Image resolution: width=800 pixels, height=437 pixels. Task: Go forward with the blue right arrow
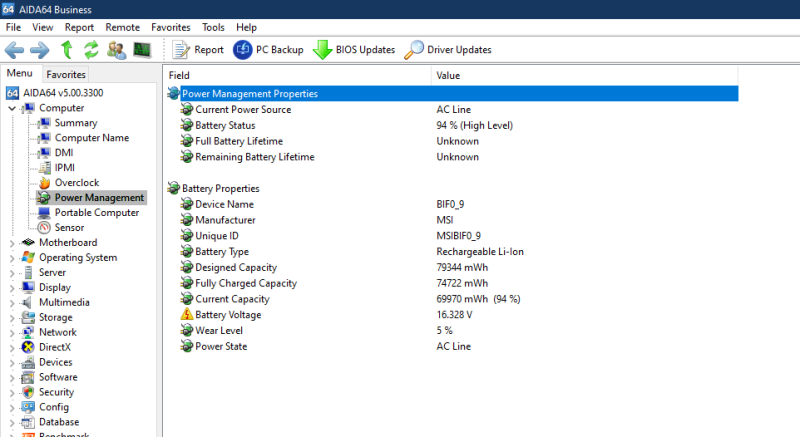40,50
